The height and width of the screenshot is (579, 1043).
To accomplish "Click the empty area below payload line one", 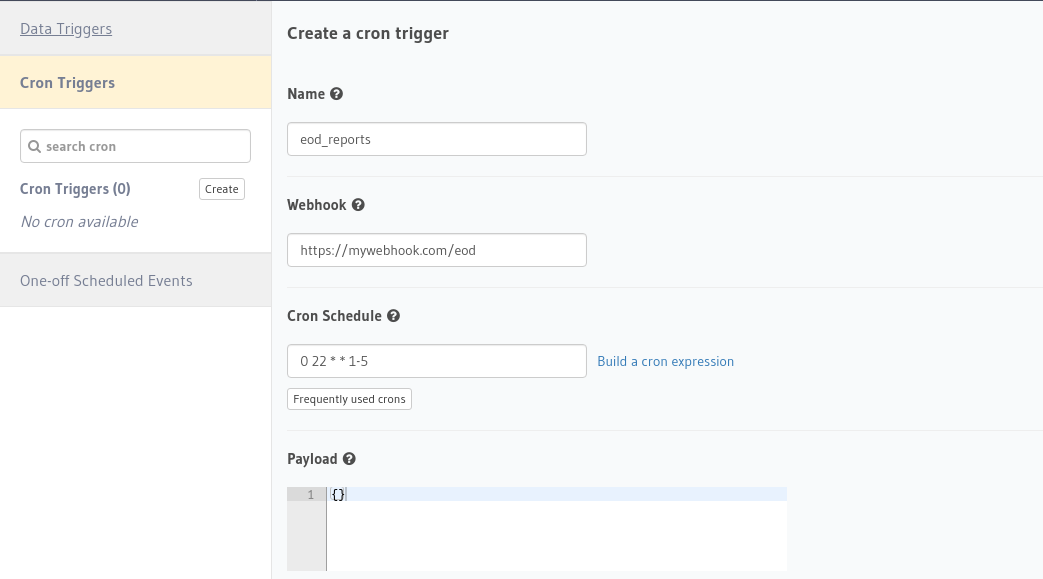I will pos(557,536).
